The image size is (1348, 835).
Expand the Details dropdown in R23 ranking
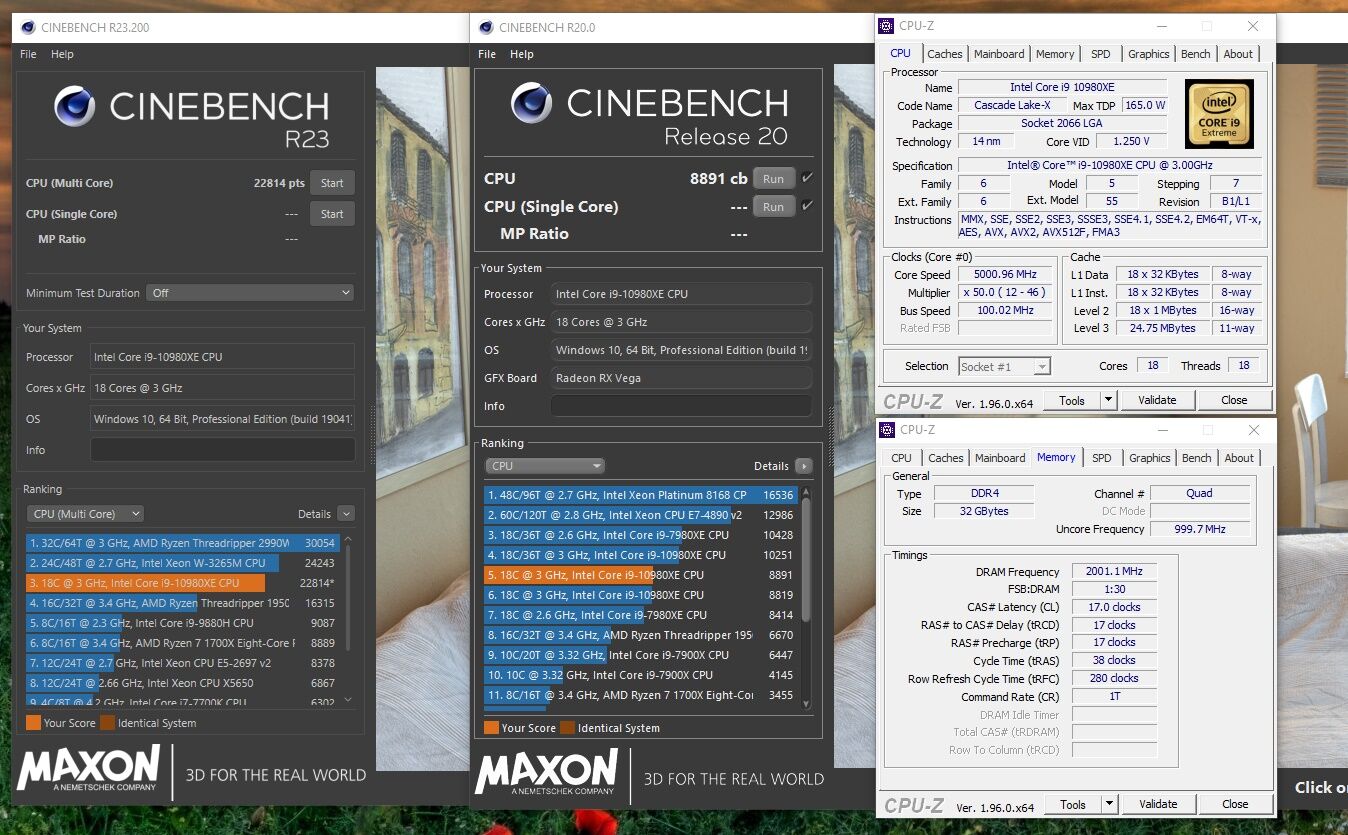click(x=345, y=514)
